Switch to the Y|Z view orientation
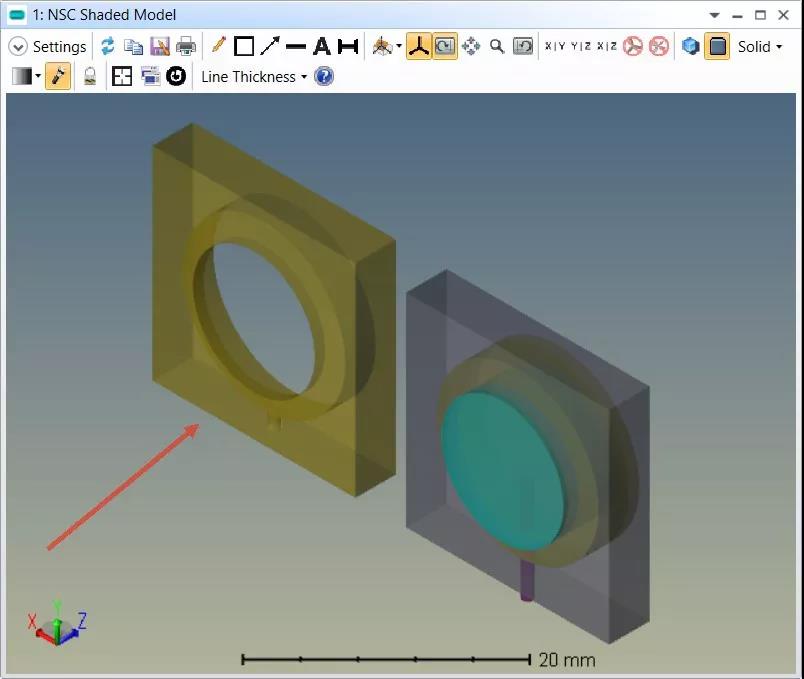Image resolution: width=804 pixels, height=679 pixels. 580,46
